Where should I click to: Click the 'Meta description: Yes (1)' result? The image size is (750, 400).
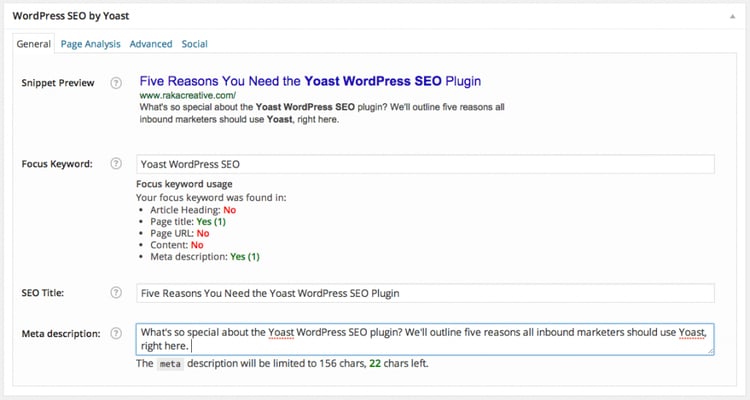[205, 256]
